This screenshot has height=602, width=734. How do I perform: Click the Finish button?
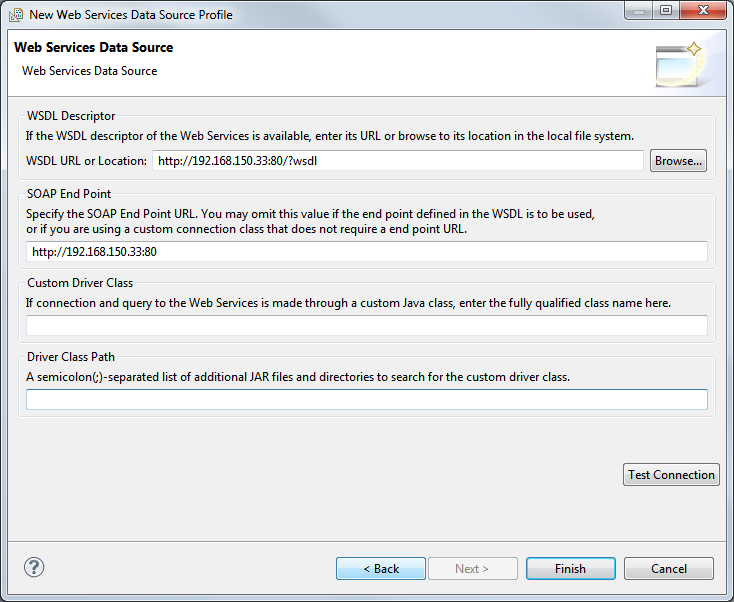coord(571,569)
